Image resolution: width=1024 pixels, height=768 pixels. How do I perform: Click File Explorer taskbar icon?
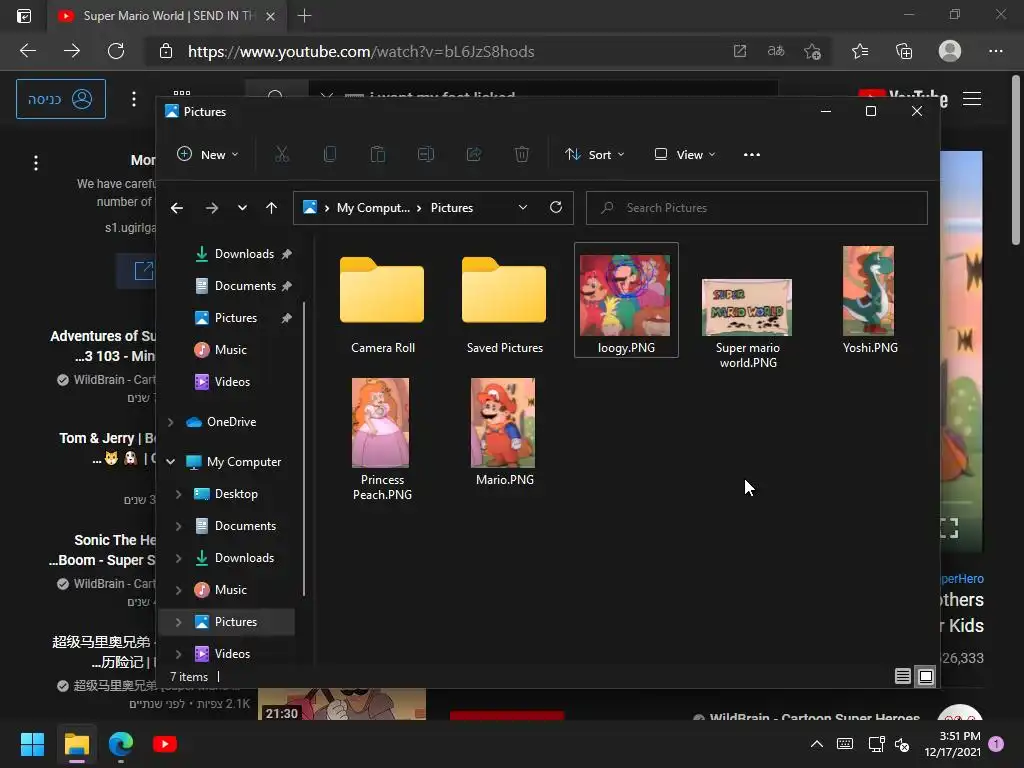pos(77,744)
